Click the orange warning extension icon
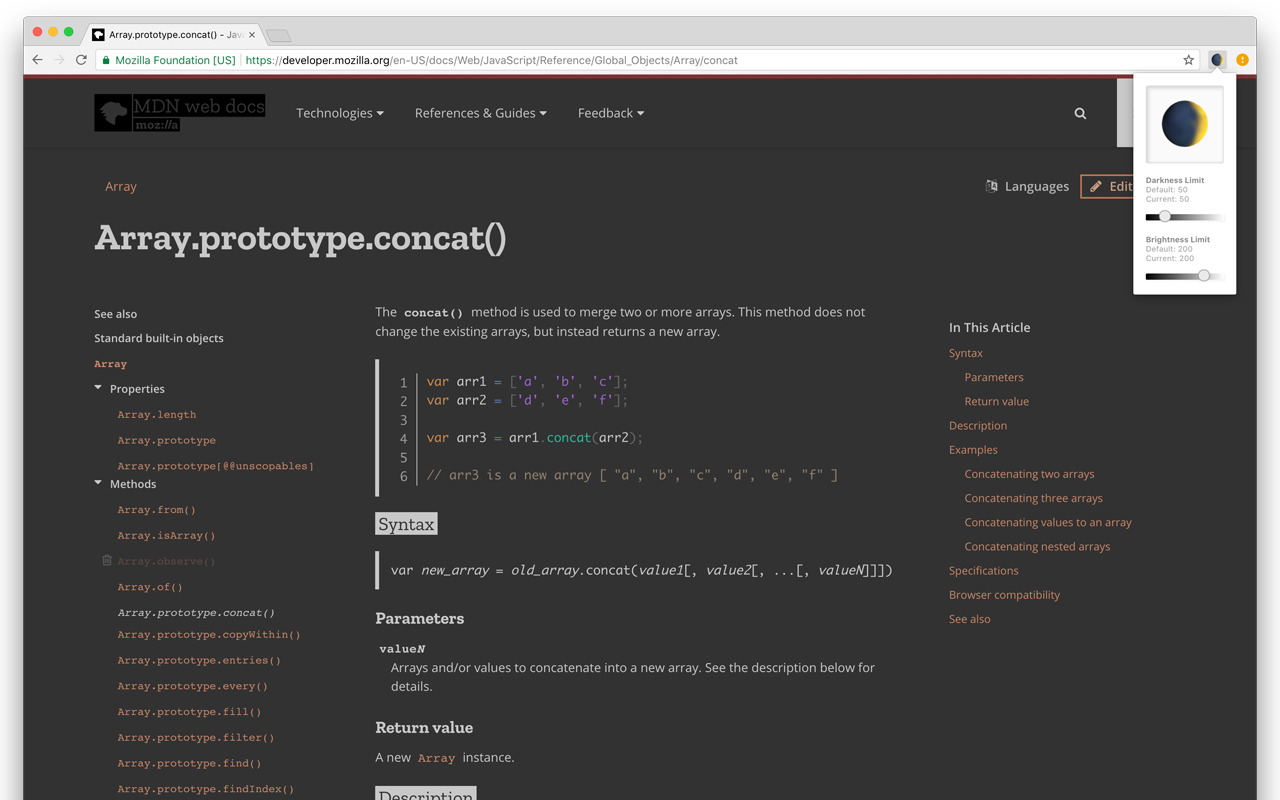This screenshot has height=800, width=1280. pyautogui.click(x=1242, y=60)
